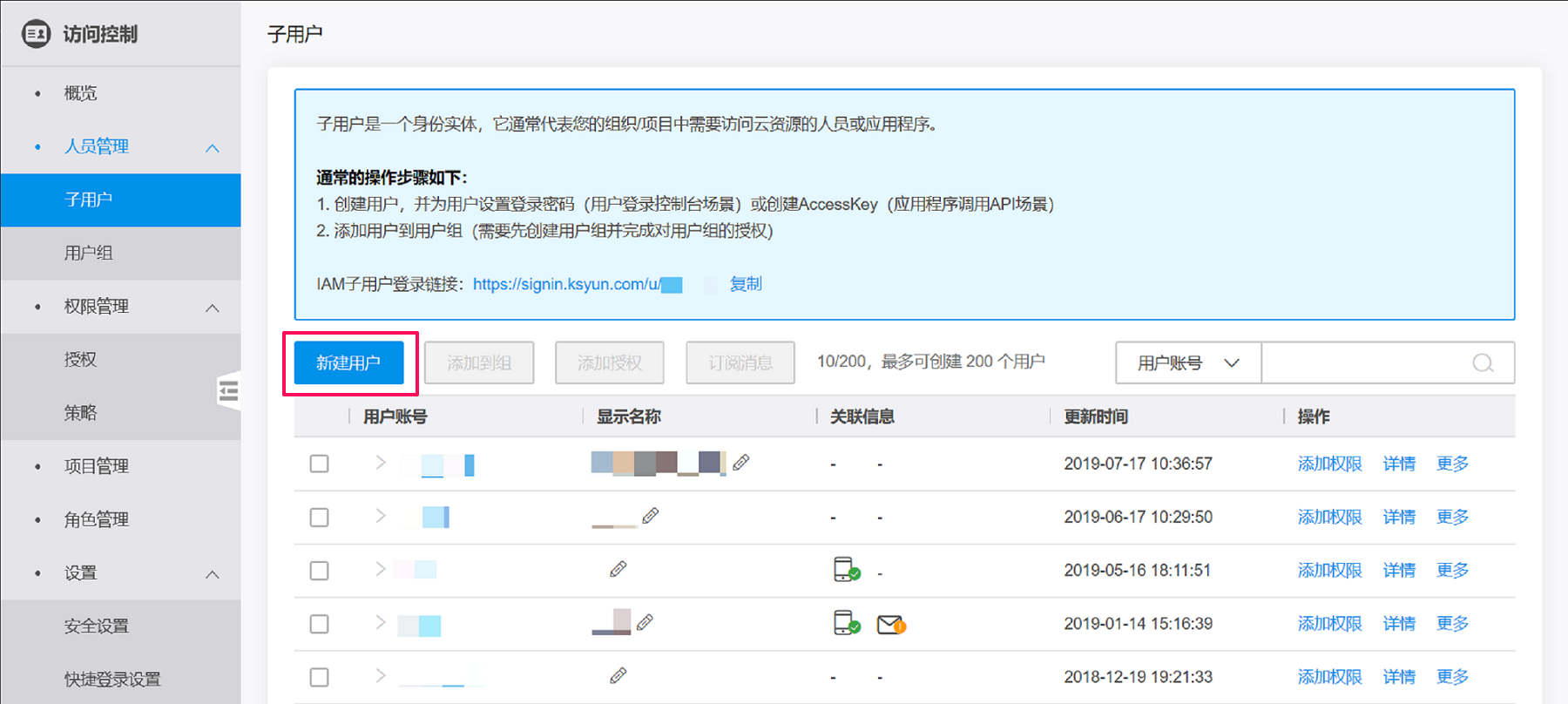Click the 添加授权 button
This screenshot has height=704, width=1568.
(x=610, y=362)
